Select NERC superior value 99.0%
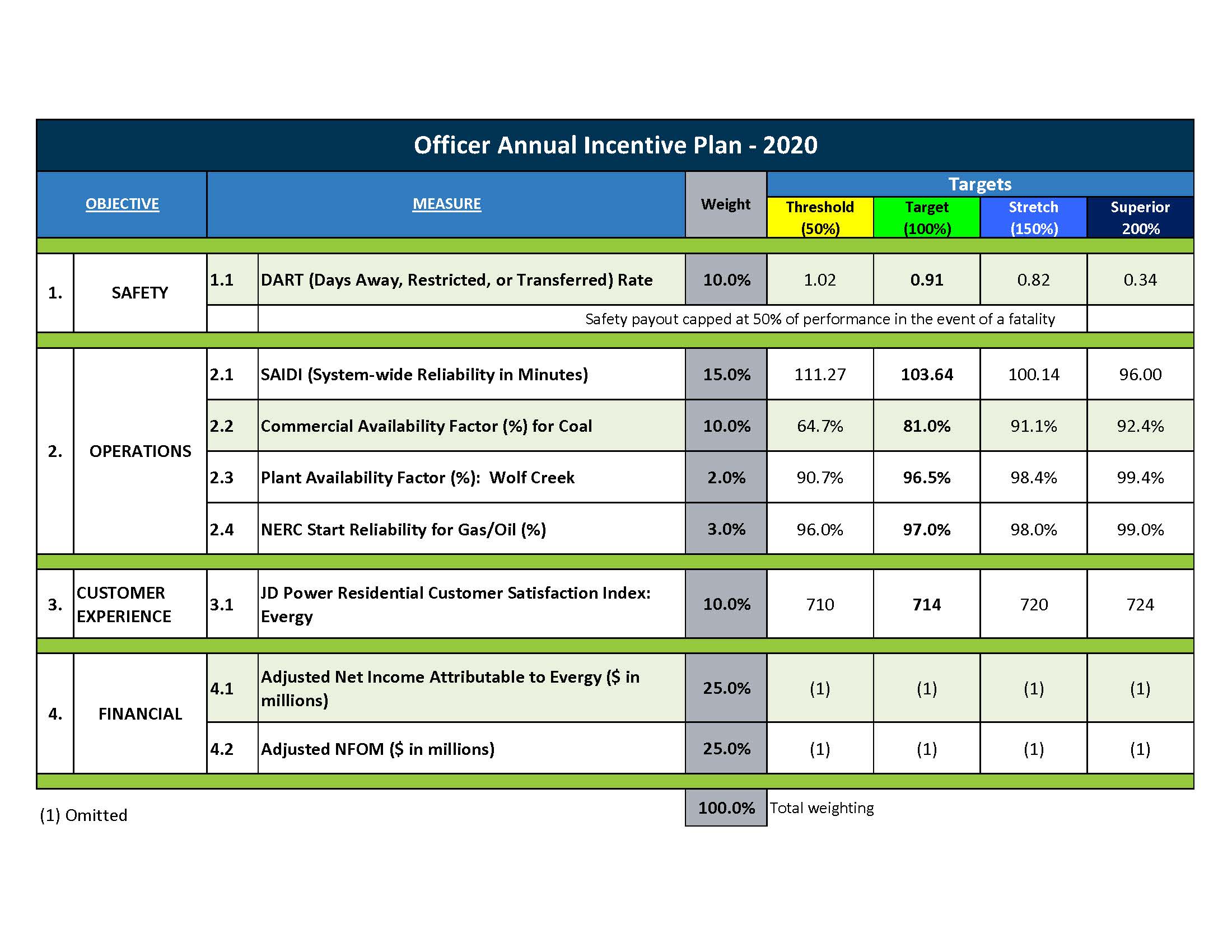This screenshot has height=952, width=1232. pyautogui.click(x=1140, y=529)
